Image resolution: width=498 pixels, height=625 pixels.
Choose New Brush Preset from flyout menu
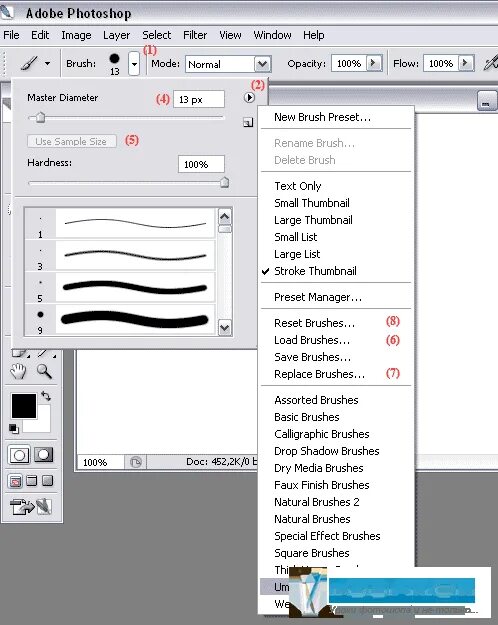point(336,117)
